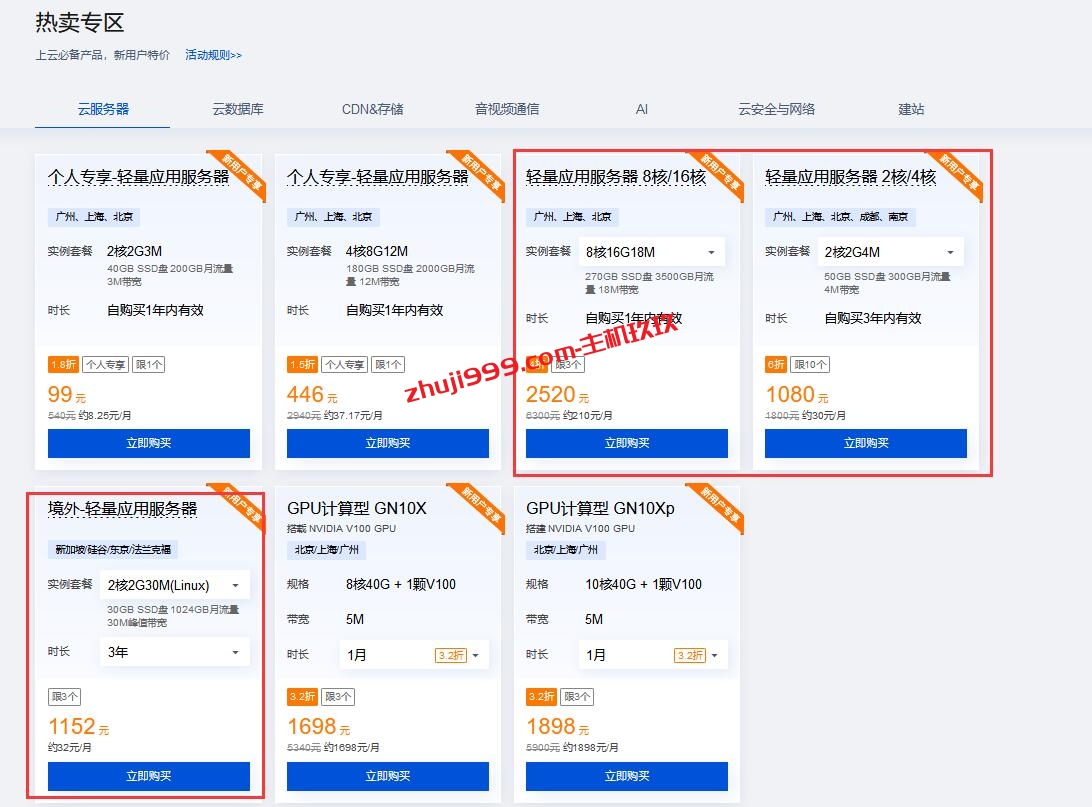The height and width of the screenshot is (807, 1092).
Task: Open the 轻量应用服务器 8核/16核 title
Action: pos(616,177)
